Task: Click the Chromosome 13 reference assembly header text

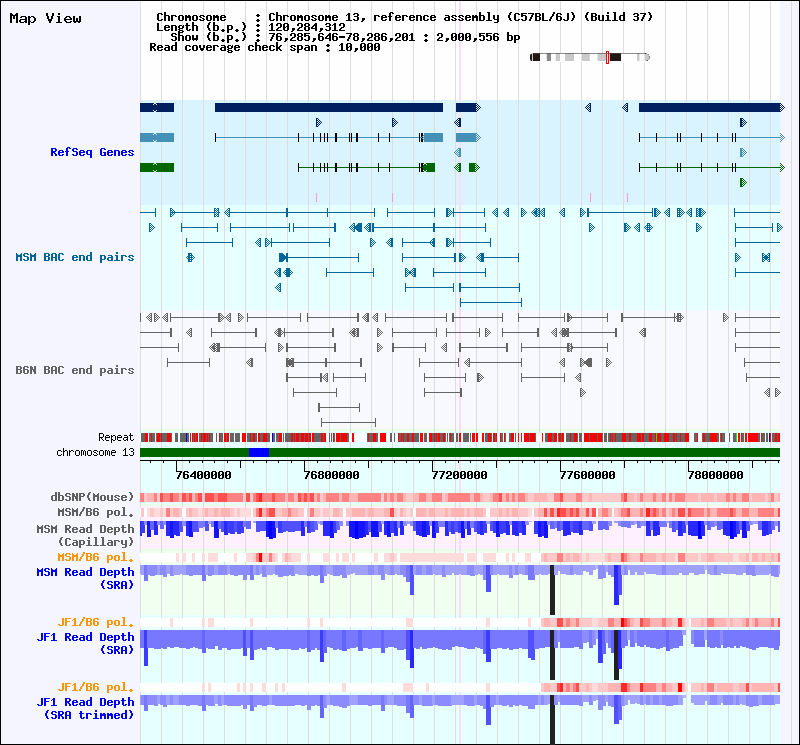Action: click(x=461, y=17)
